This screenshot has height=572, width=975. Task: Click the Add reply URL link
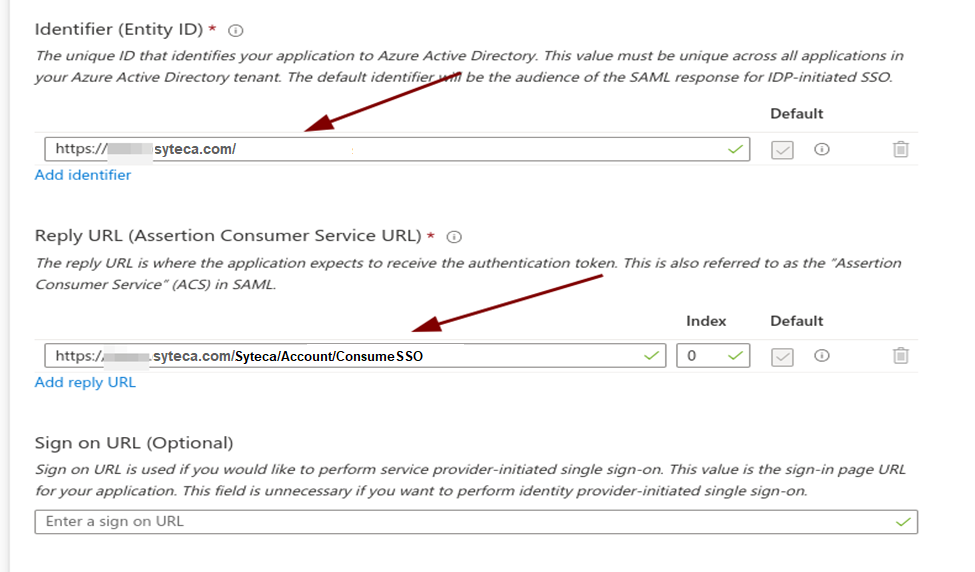tap(85, 382)
